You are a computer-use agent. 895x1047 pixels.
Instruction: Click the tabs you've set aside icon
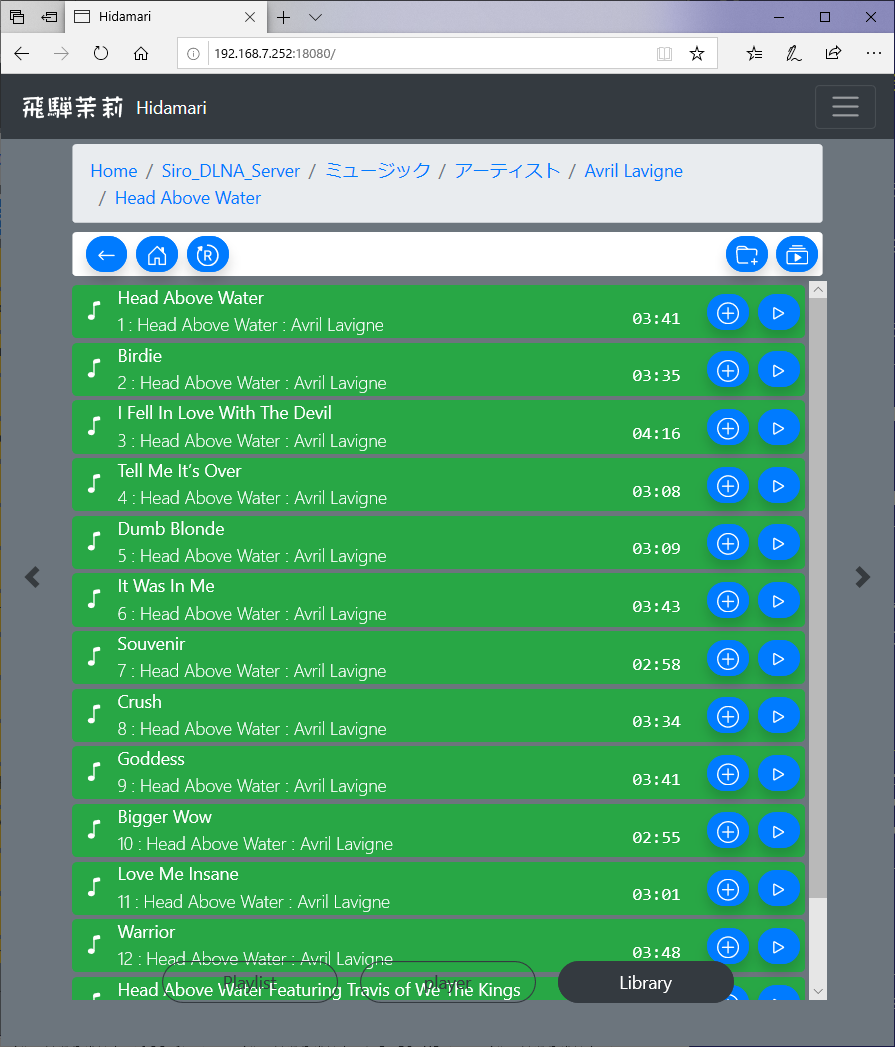tap(17, 17)
